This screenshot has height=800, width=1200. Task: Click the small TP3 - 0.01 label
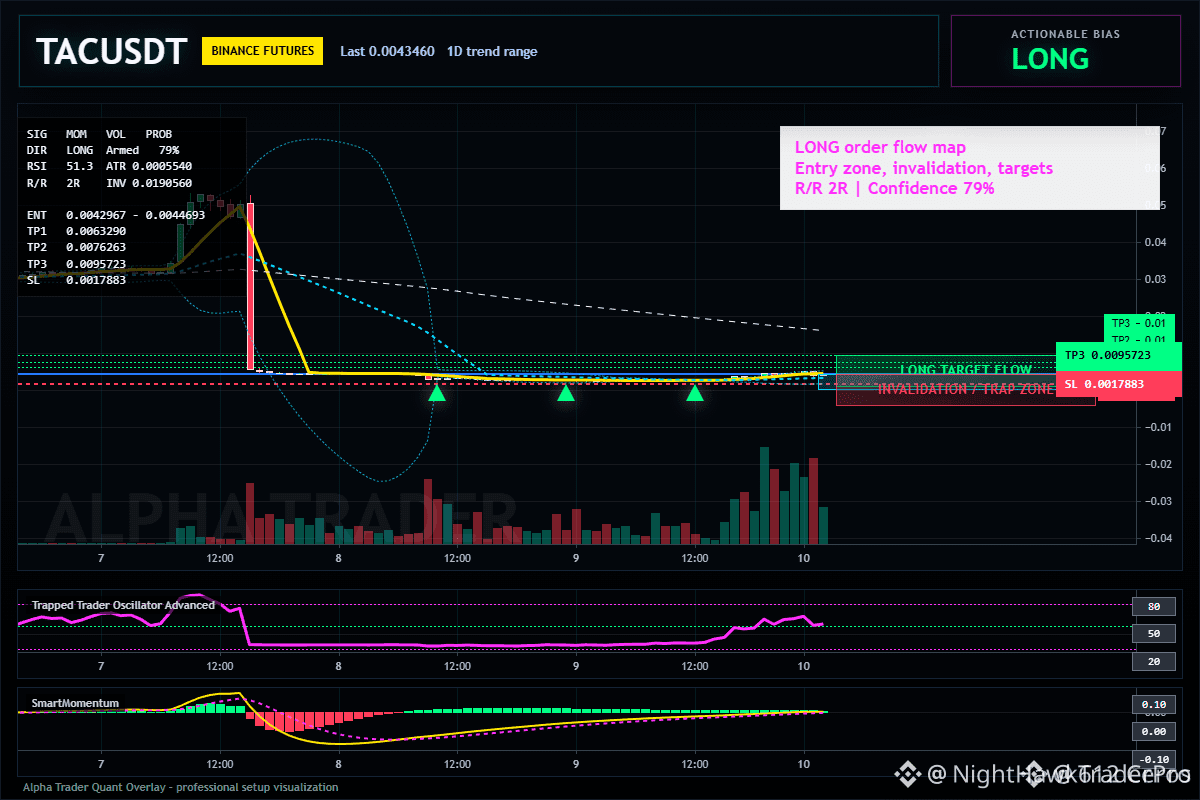tap(1139, 323)
